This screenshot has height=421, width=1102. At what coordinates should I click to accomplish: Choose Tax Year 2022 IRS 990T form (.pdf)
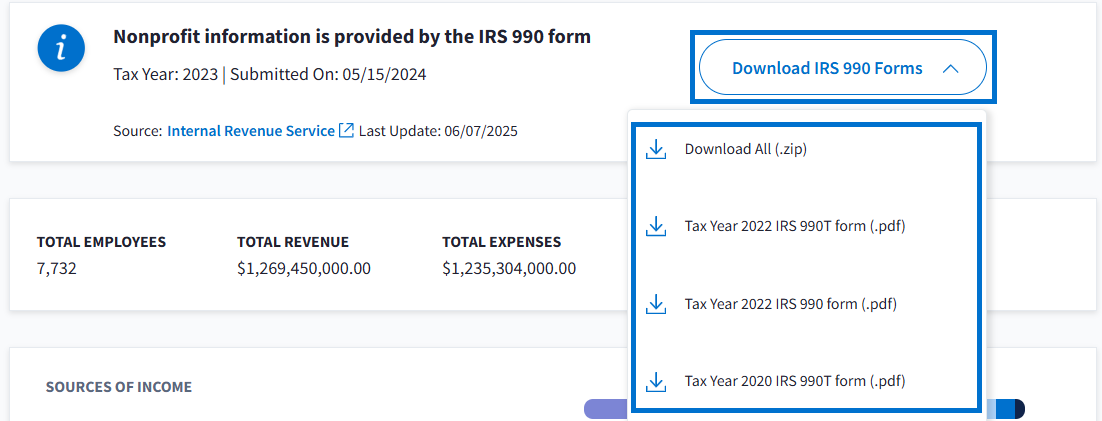pos(794,227)
